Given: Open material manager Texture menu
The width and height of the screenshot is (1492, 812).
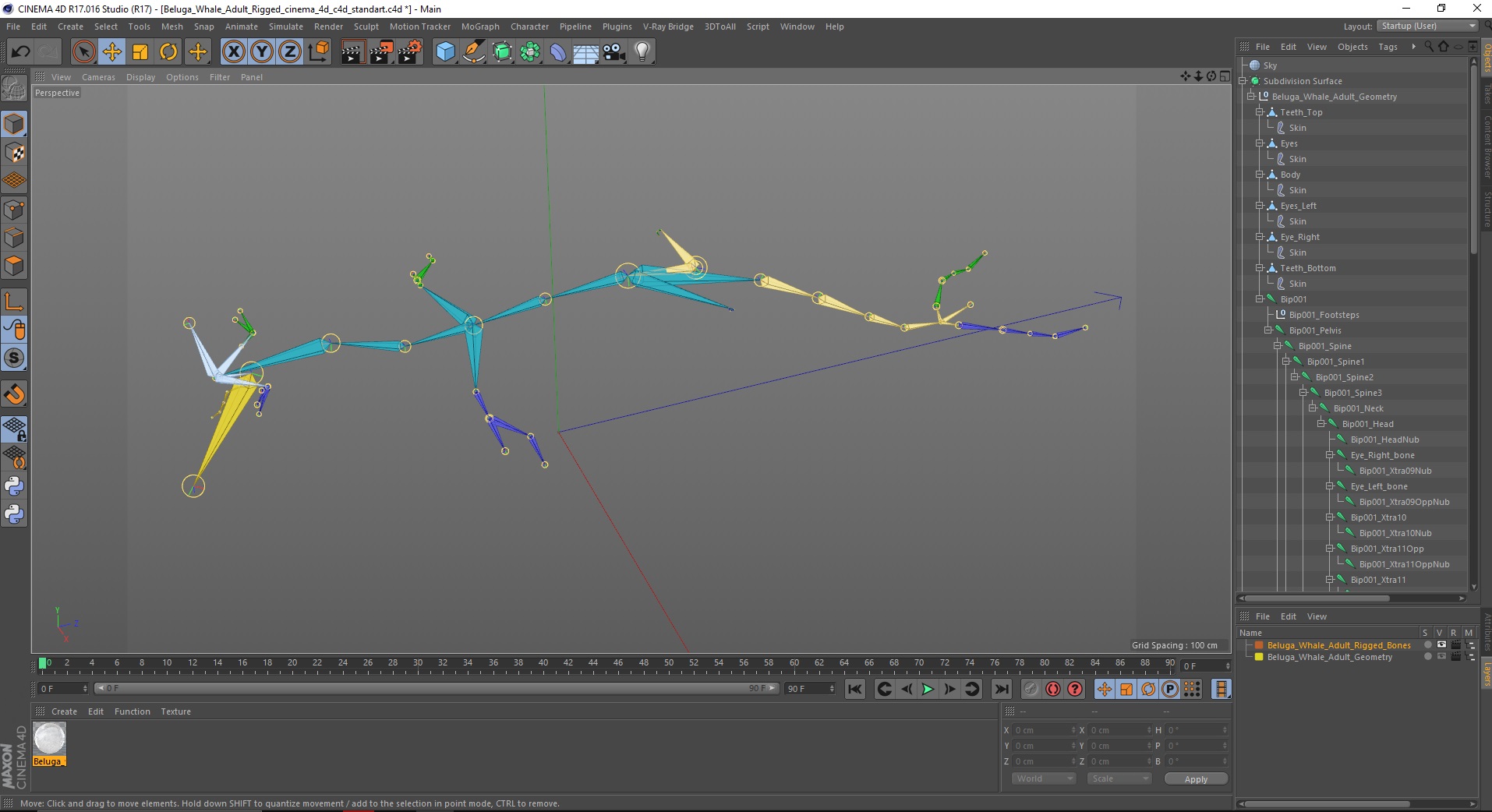Looking at the screenshot, I should (x=175, y=711).
